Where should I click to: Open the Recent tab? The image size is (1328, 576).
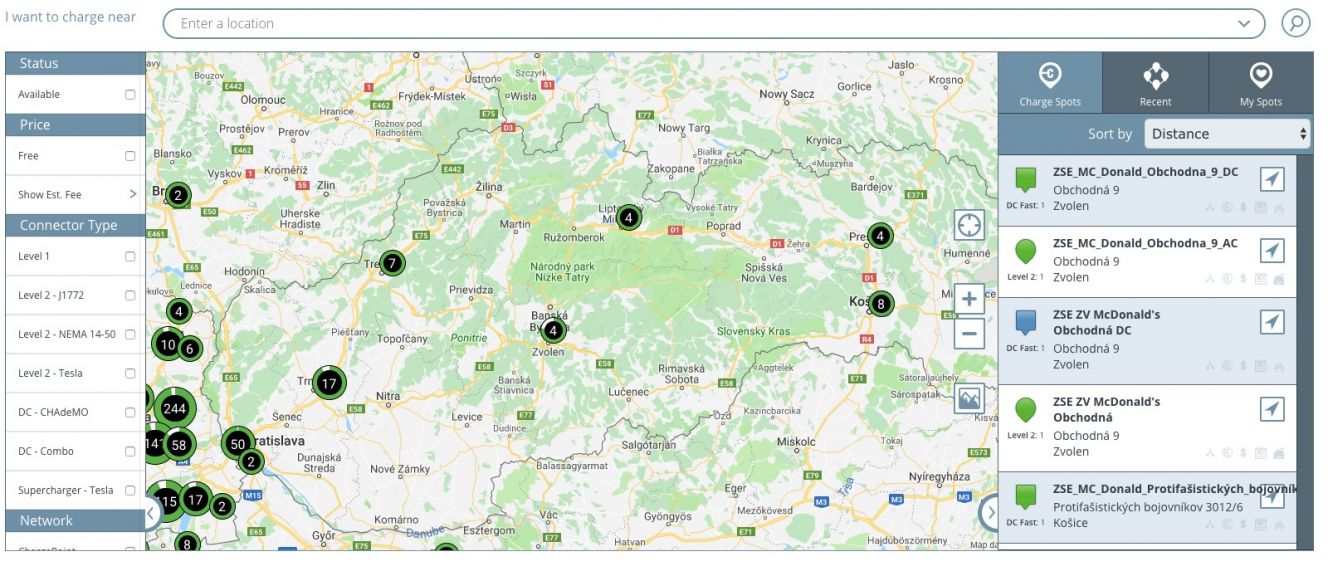[x=1155, y=83]
